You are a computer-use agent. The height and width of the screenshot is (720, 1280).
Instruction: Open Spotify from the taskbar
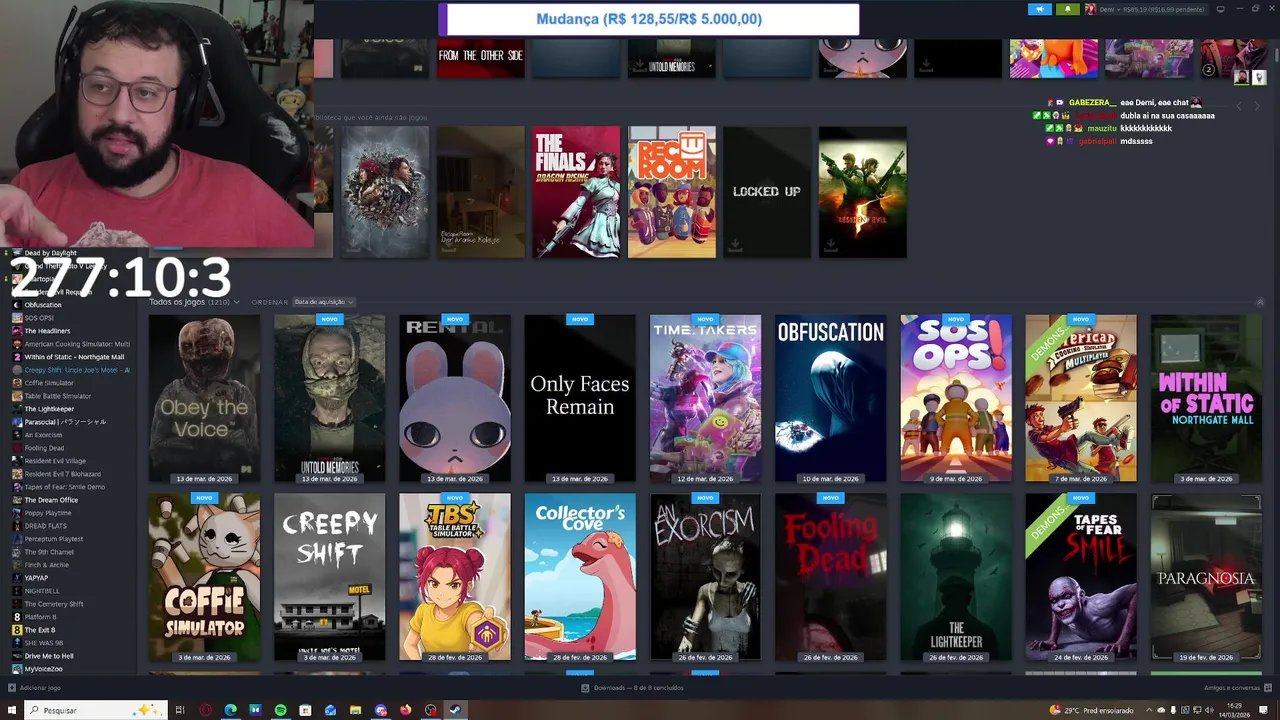coord(280,710)
